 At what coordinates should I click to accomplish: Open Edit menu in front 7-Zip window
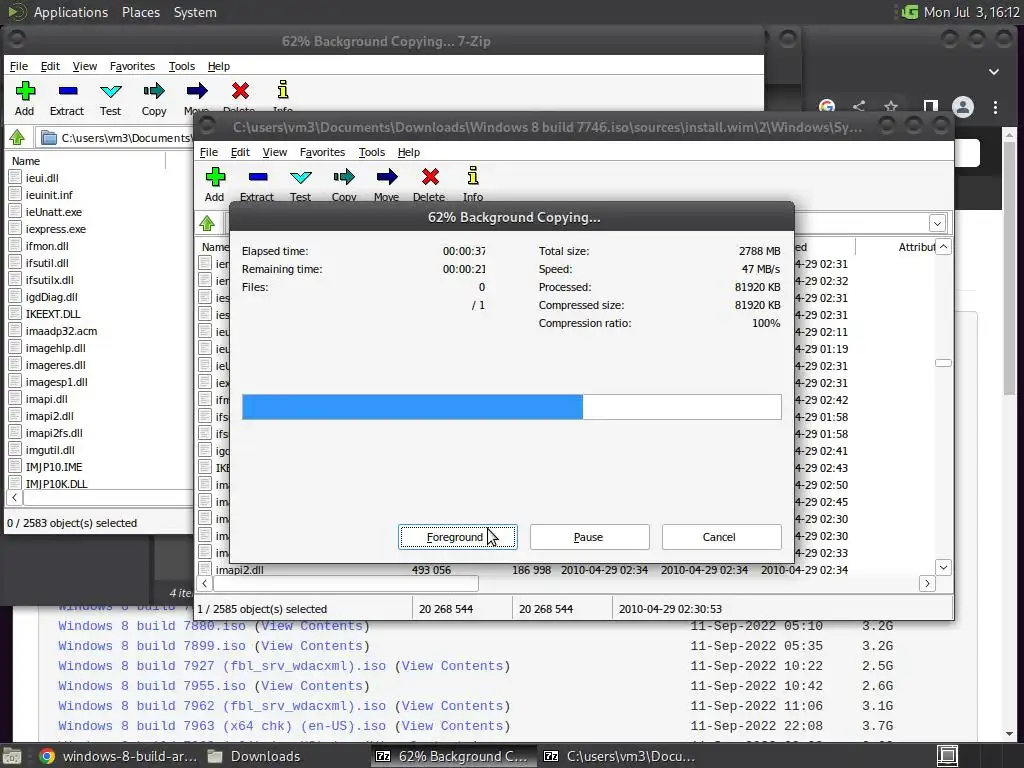tap(240, 152)
